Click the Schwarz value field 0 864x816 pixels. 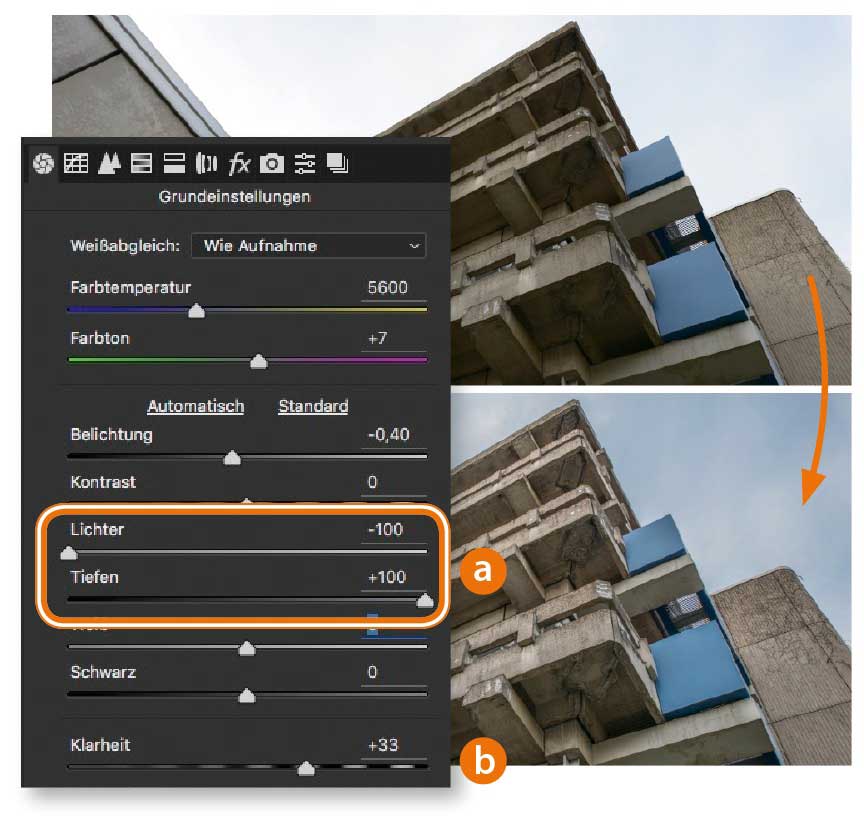click(393, 672)
